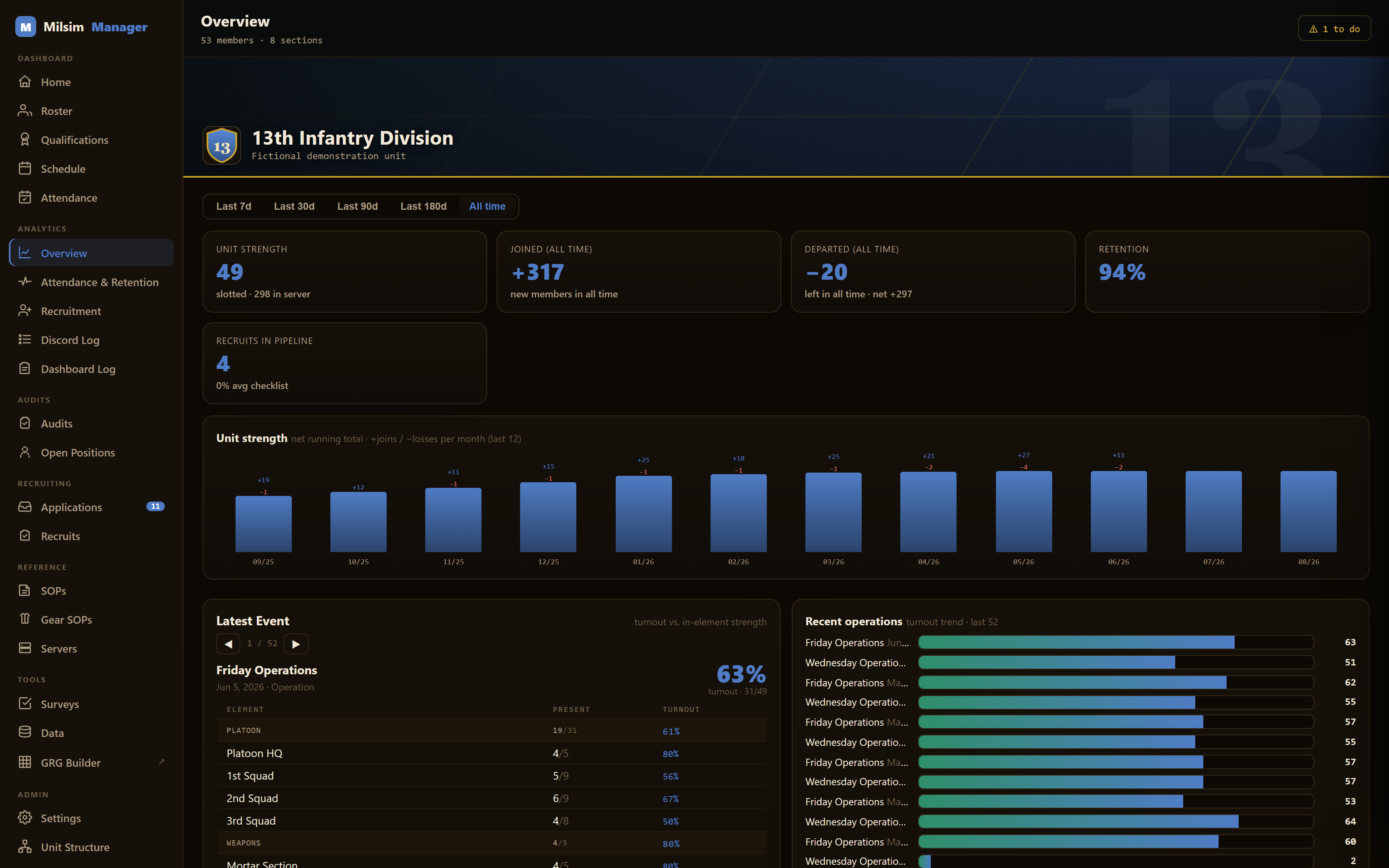
Task: Open Discord Log list icon
Action: pyautogui.click(x=25, y=339)
